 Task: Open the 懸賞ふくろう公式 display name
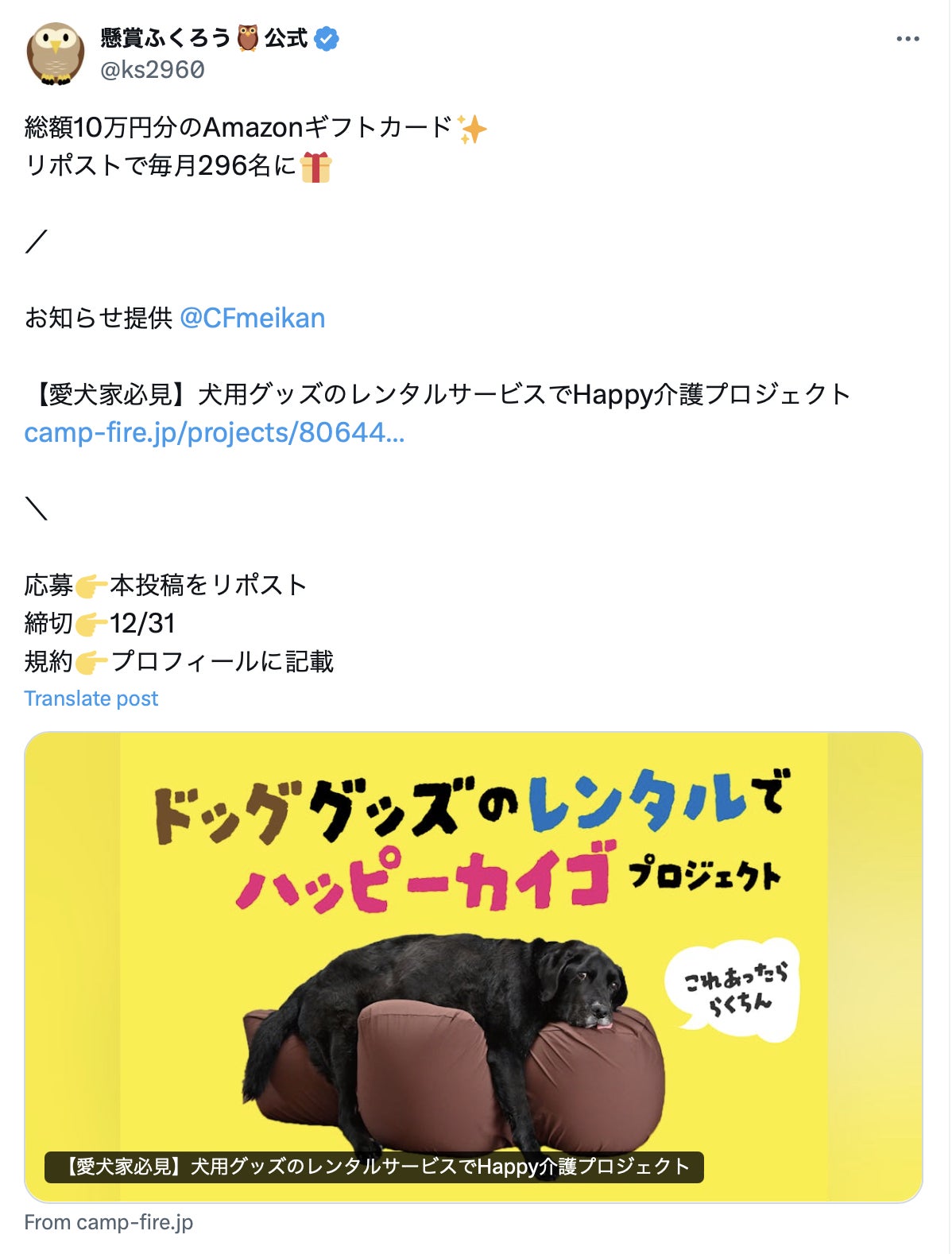[204, 37]
